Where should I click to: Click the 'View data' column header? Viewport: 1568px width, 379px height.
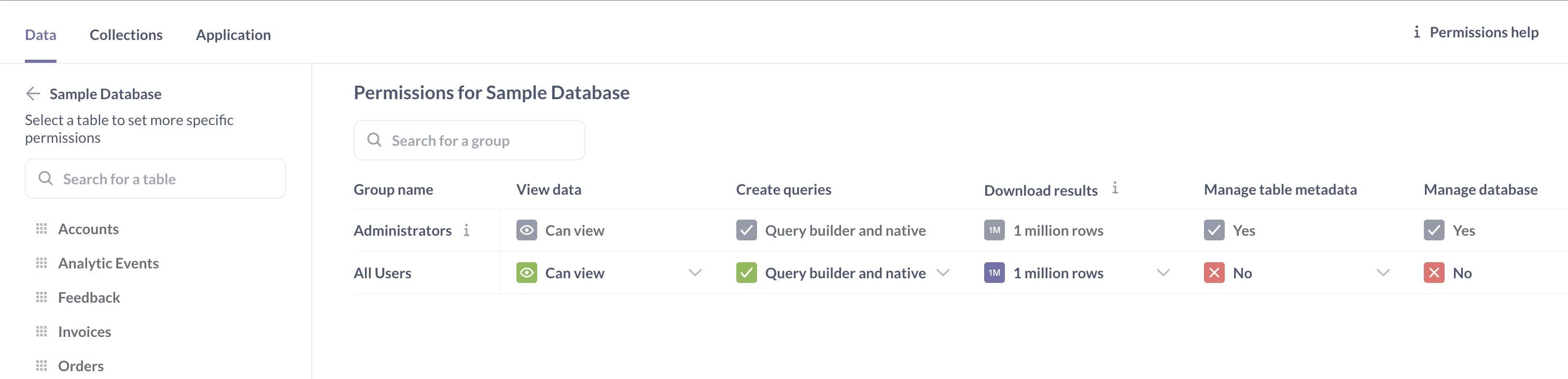pyautogui.click(x=549, y=189)
